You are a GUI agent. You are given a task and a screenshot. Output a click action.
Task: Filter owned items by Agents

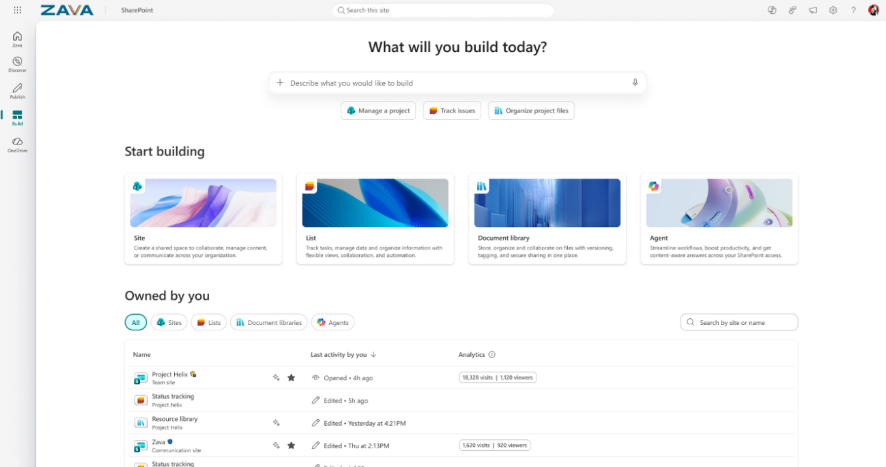[x=333, y=322]
